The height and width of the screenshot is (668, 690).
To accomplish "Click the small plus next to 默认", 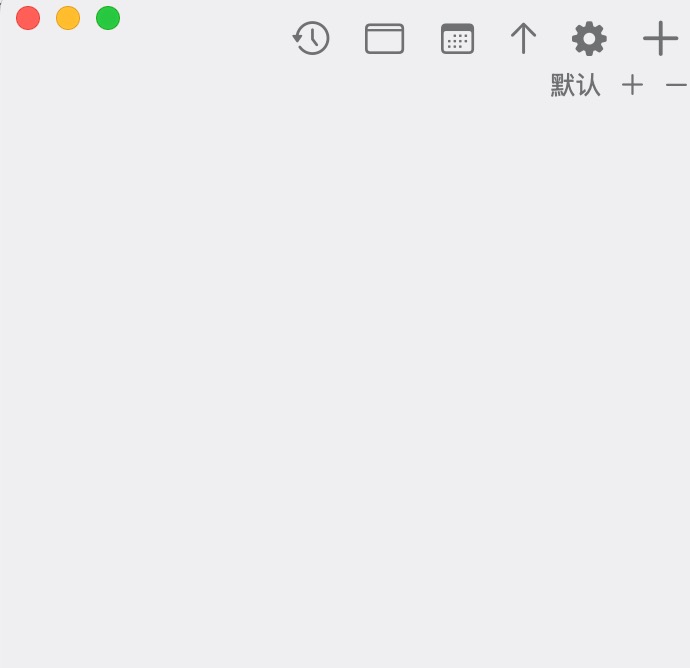I will click(632, 85).
